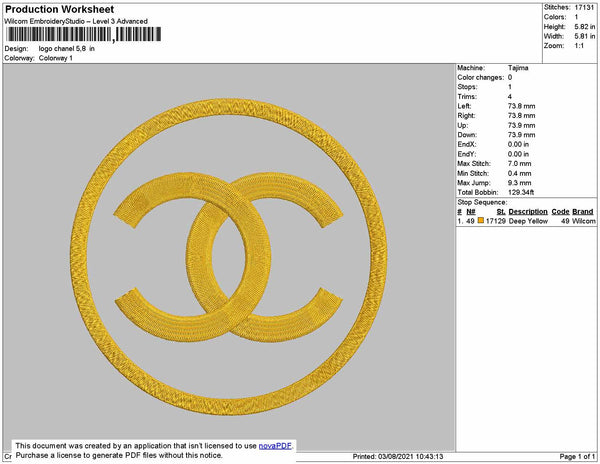Click the Total Bobbin value 129.34ft
This screenshot has height=464, width=600.
[x=521, y=192]
